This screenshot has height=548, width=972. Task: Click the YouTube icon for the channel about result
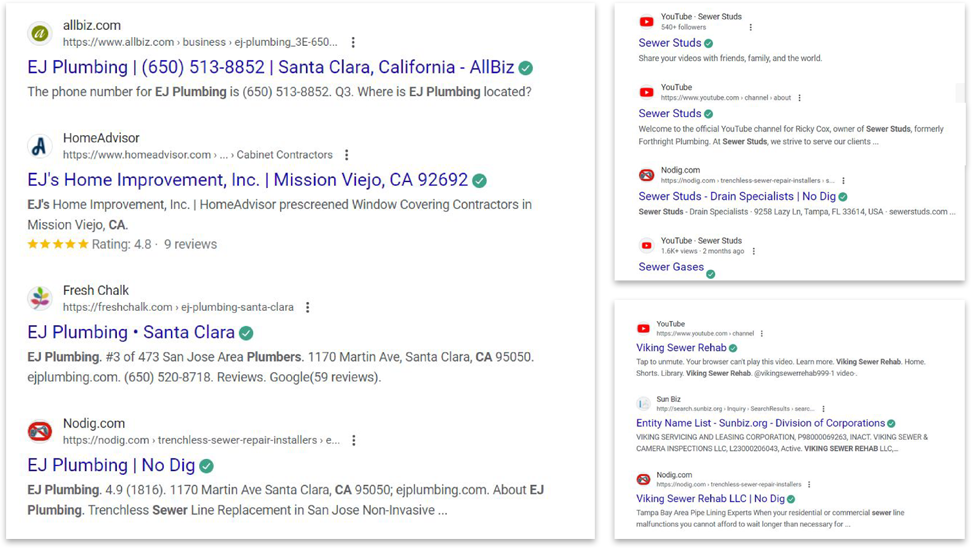647,92
